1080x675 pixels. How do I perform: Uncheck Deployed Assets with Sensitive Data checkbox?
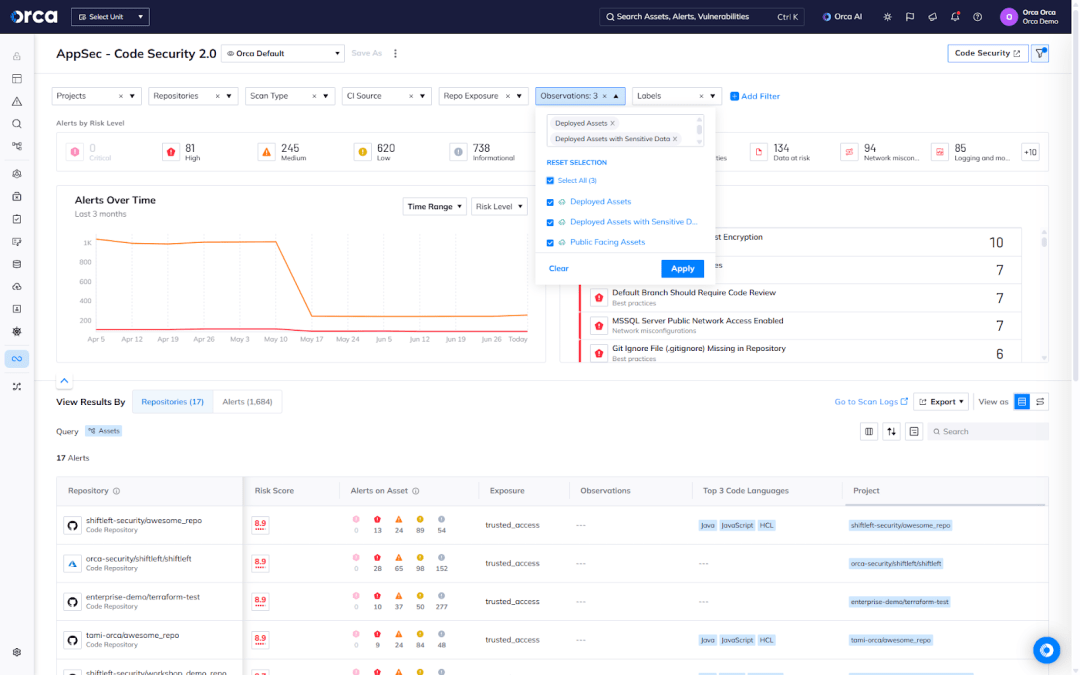tap(550, 222)
